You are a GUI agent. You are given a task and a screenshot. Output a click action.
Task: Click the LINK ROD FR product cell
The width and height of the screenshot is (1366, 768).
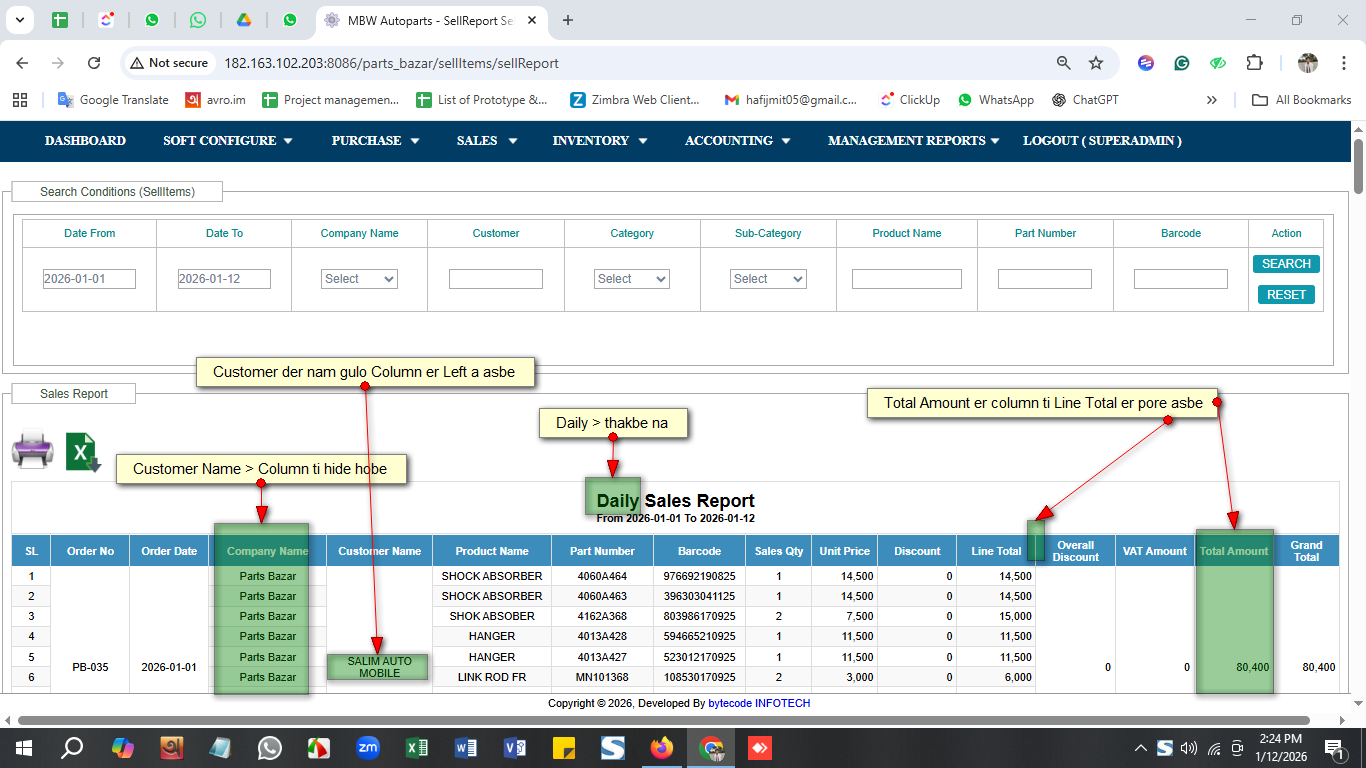tap(492, 677)
